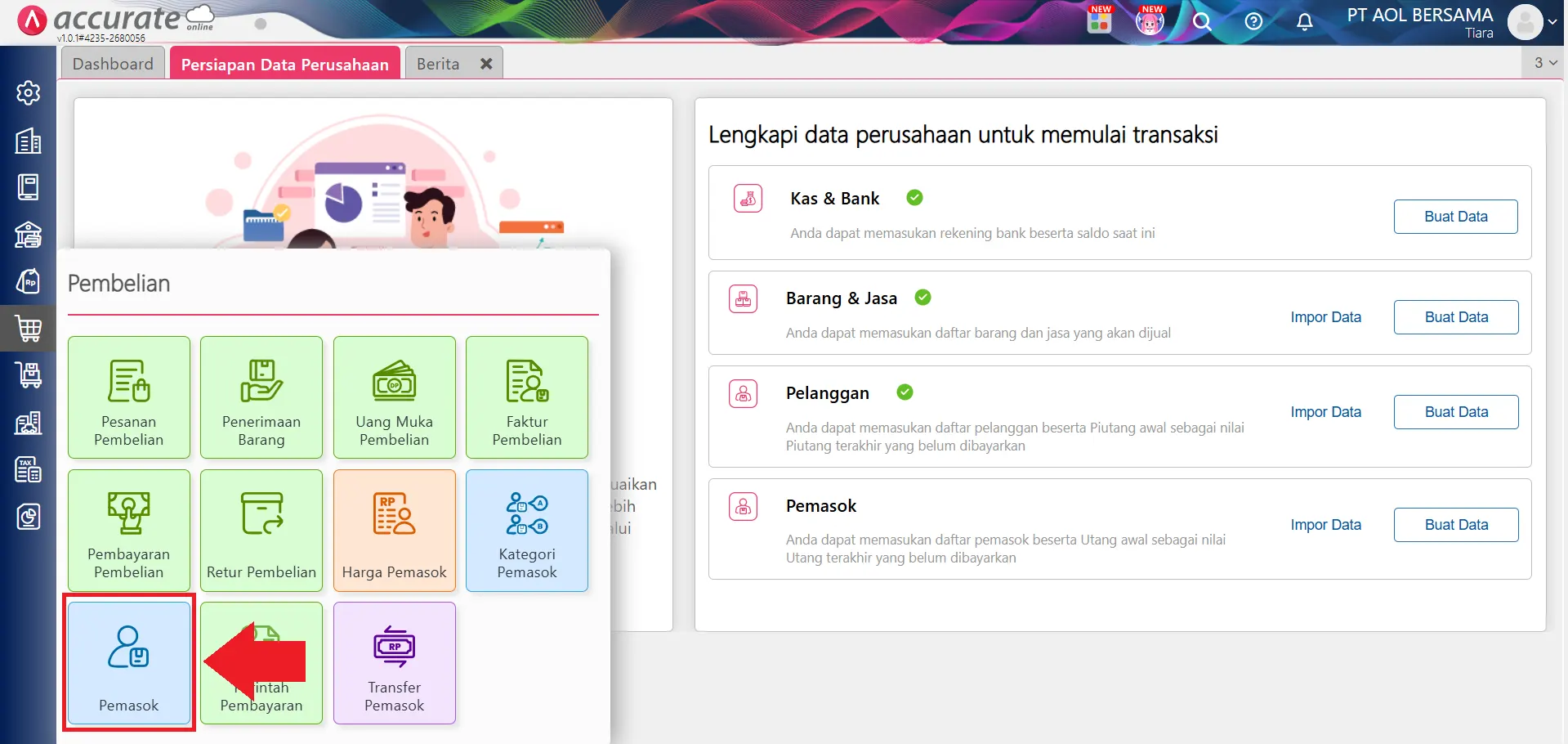Image resolution: width=1568 pixels, height=744 pixels.
Task: Click the Pelanggan row icon
Action: click(744, 394)
